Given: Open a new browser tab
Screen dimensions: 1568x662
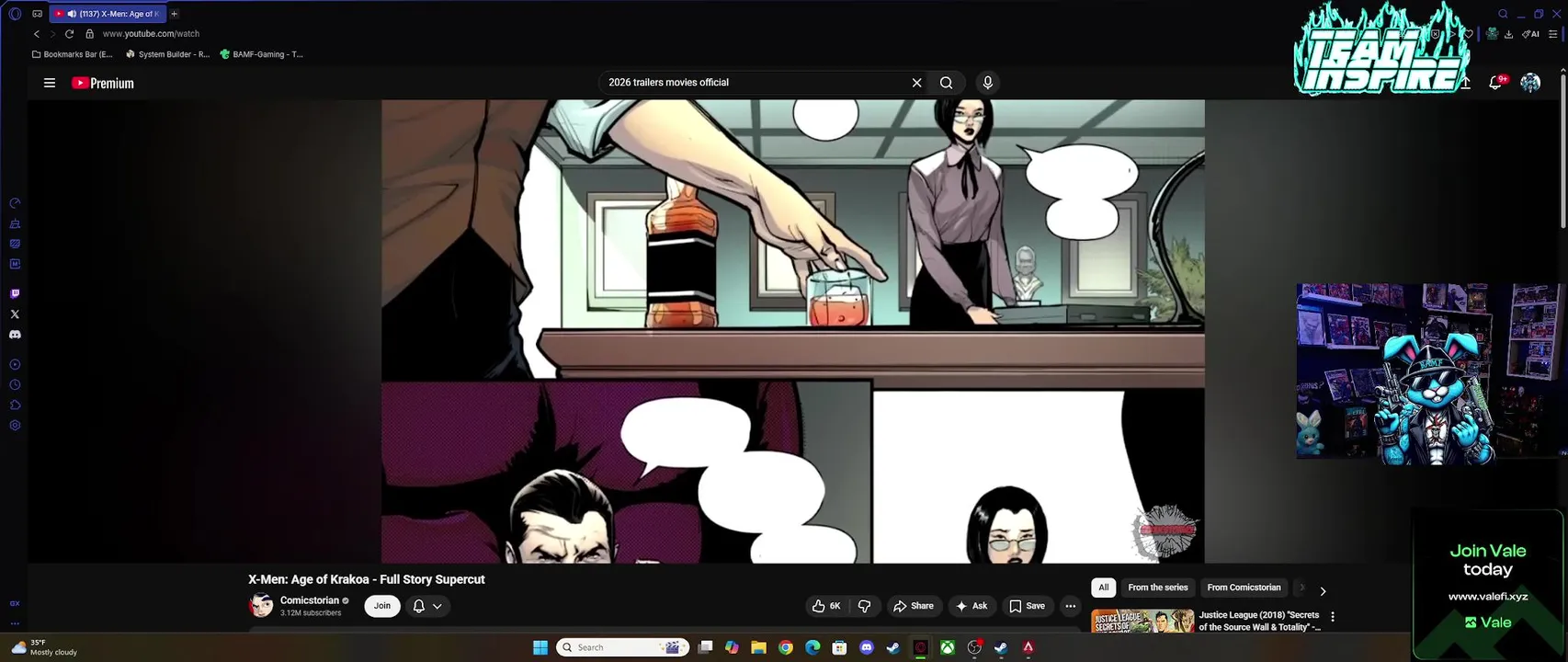Looking at the screenshot, I should [174, 14].
